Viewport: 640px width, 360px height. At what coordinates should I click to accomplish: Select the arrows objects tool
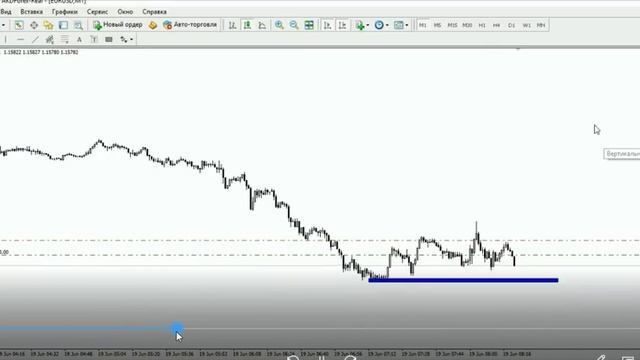pyautogui.click(x=124, y=40)
